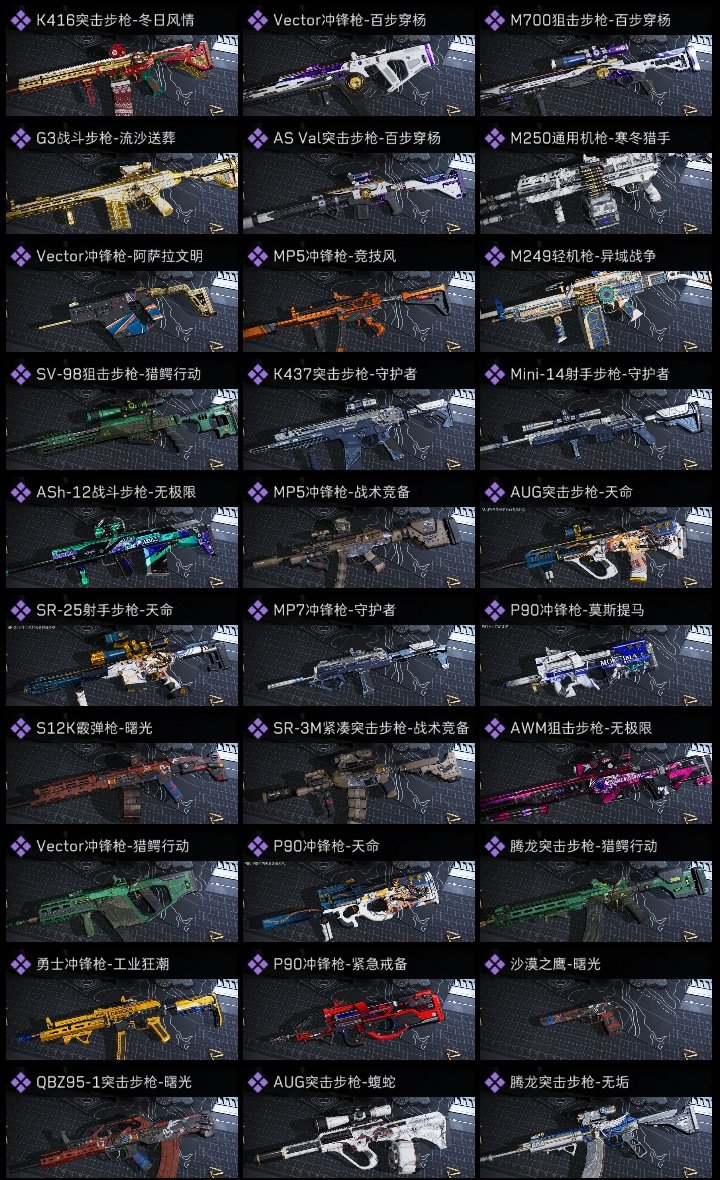Select the pink AWM狙击步枪-无极限 skin image
This screenshot has height=1180, width=720.
(x=596, y=783)
